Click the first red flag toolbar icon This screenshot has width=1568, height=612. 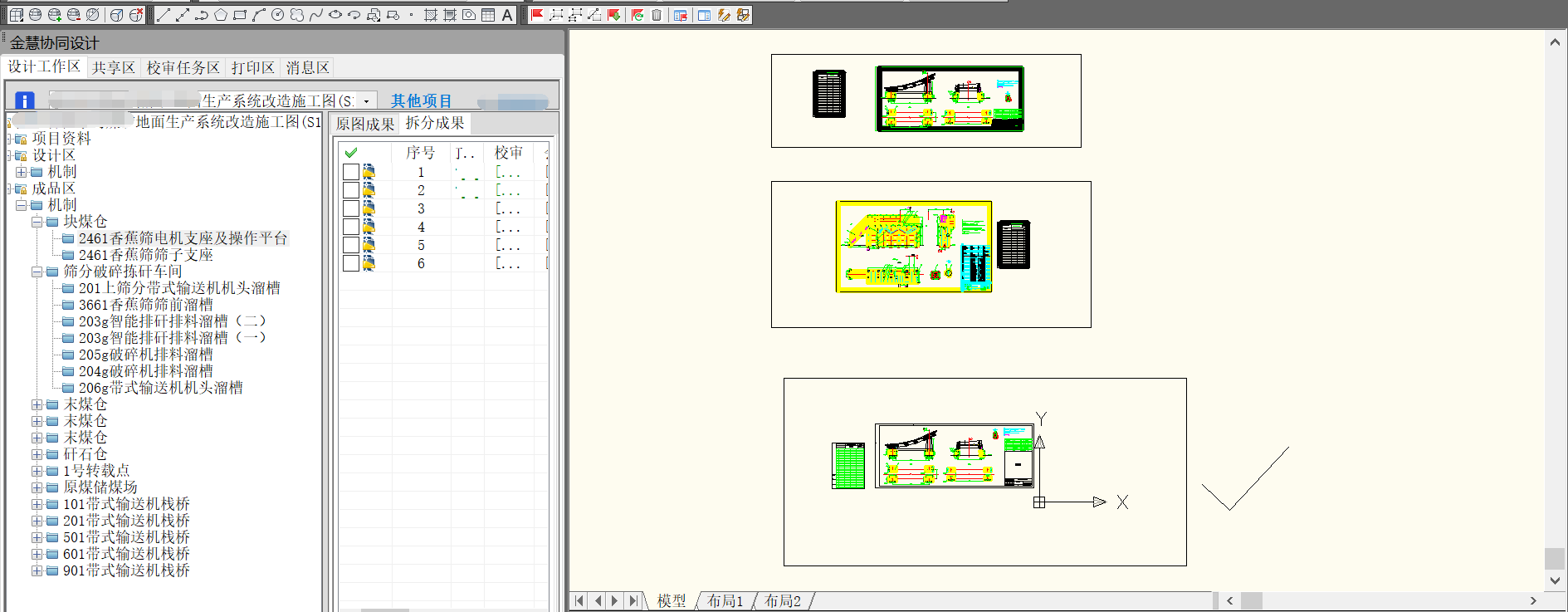(537, 15)
